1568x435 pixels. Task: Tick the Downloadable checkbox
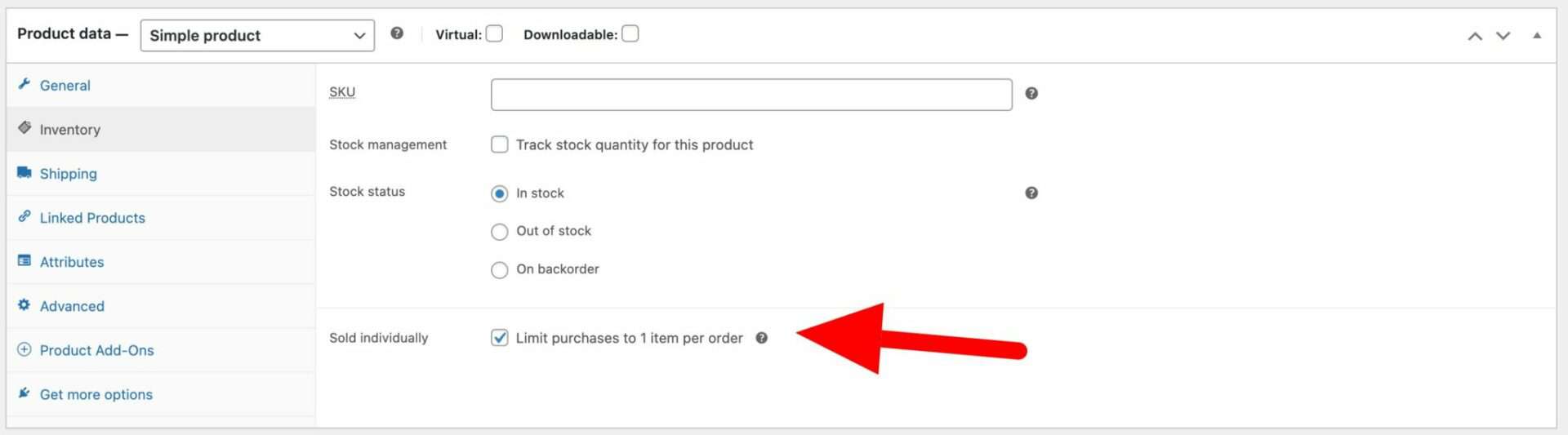click(630, 33)
